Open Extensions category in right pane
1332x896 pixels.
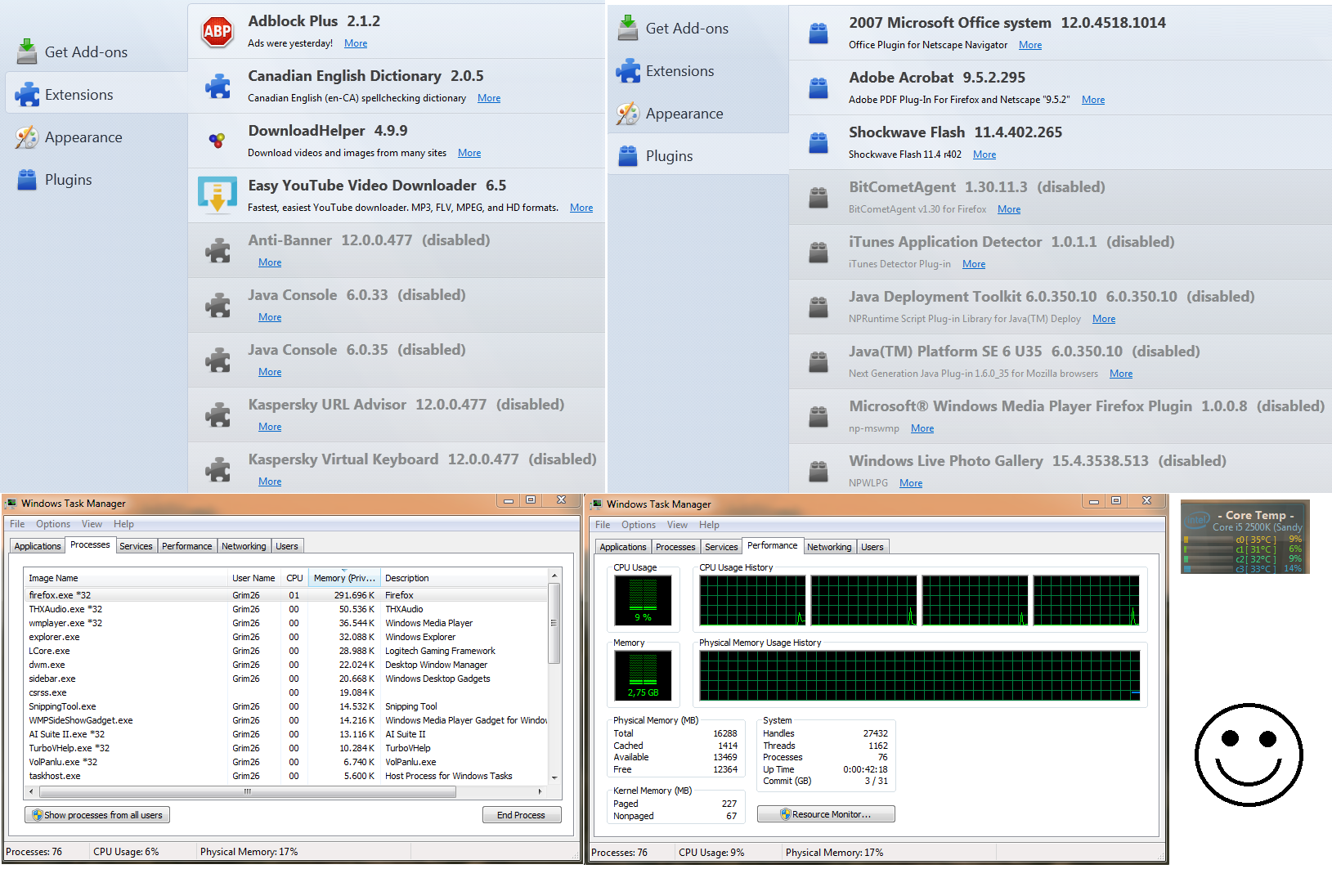698,70
